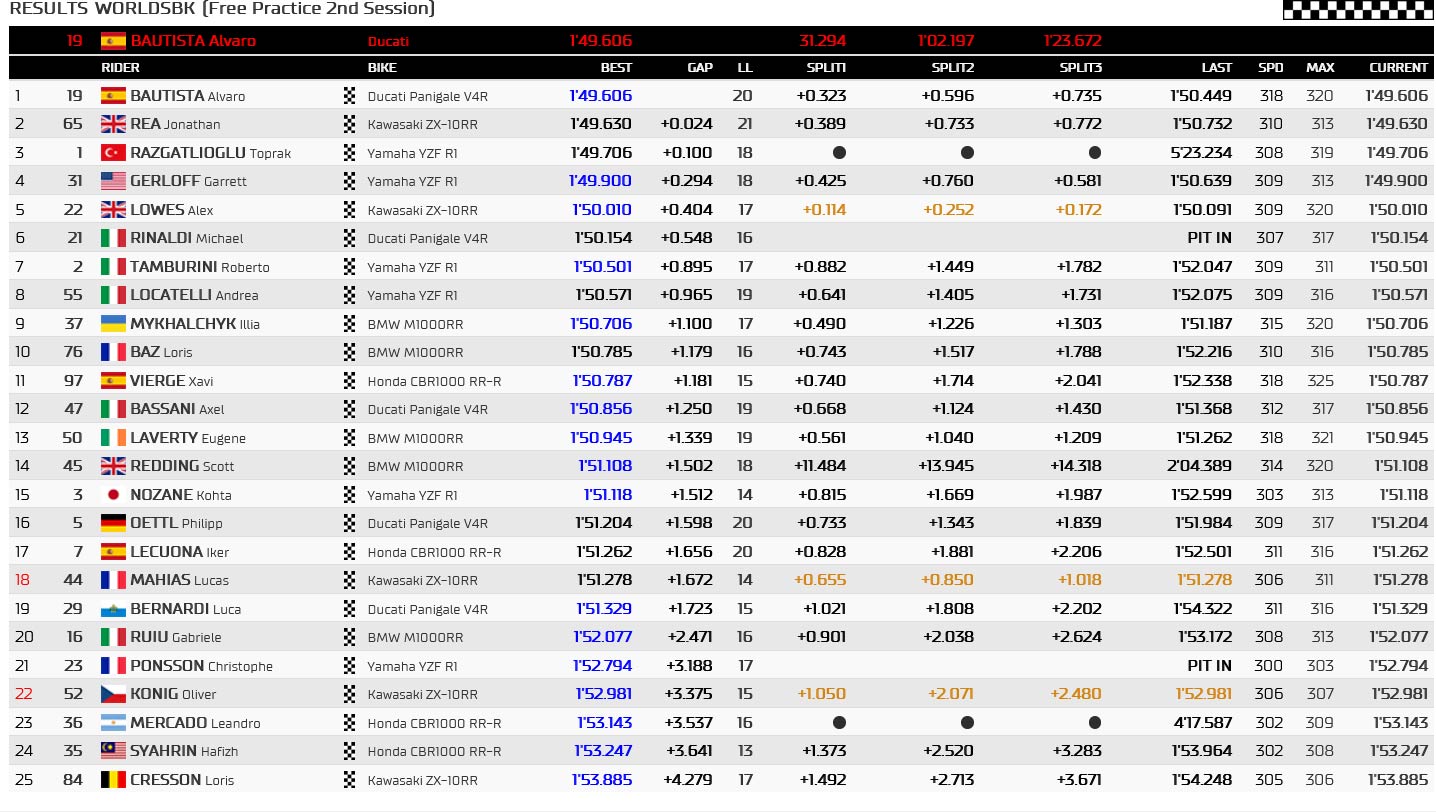Viewport: 1436px width, 812px height.
Task: Click the Belgian flag next to Cresson
Action: (113, 780)
